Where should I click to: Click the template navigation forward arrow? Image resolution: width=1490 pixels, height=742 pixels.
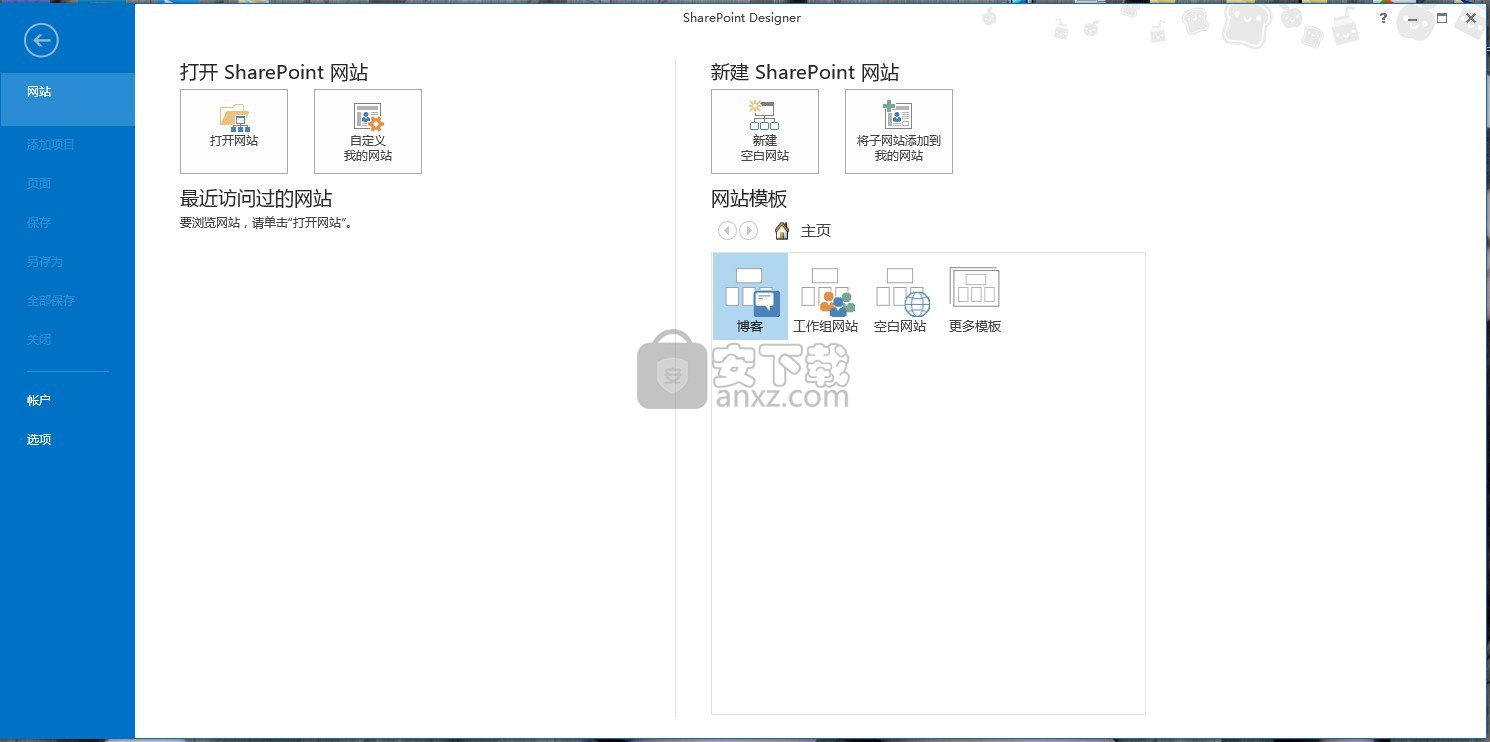coord(748,231)
